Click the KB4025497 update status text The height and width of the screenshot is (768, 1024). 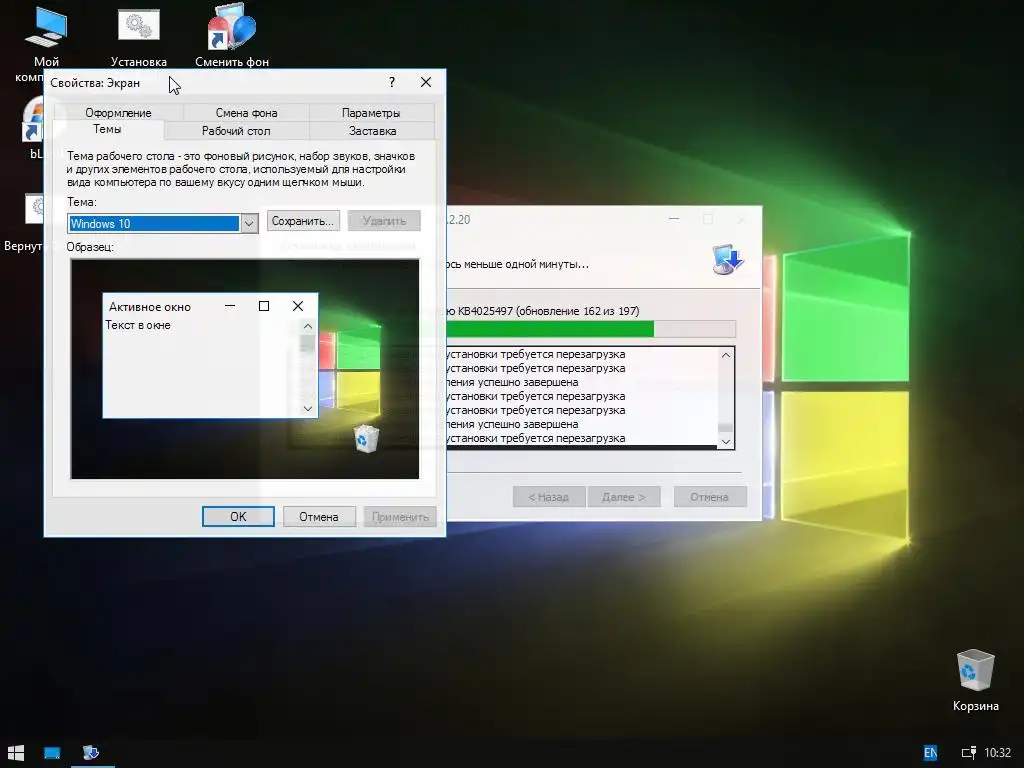pos(543,311)
